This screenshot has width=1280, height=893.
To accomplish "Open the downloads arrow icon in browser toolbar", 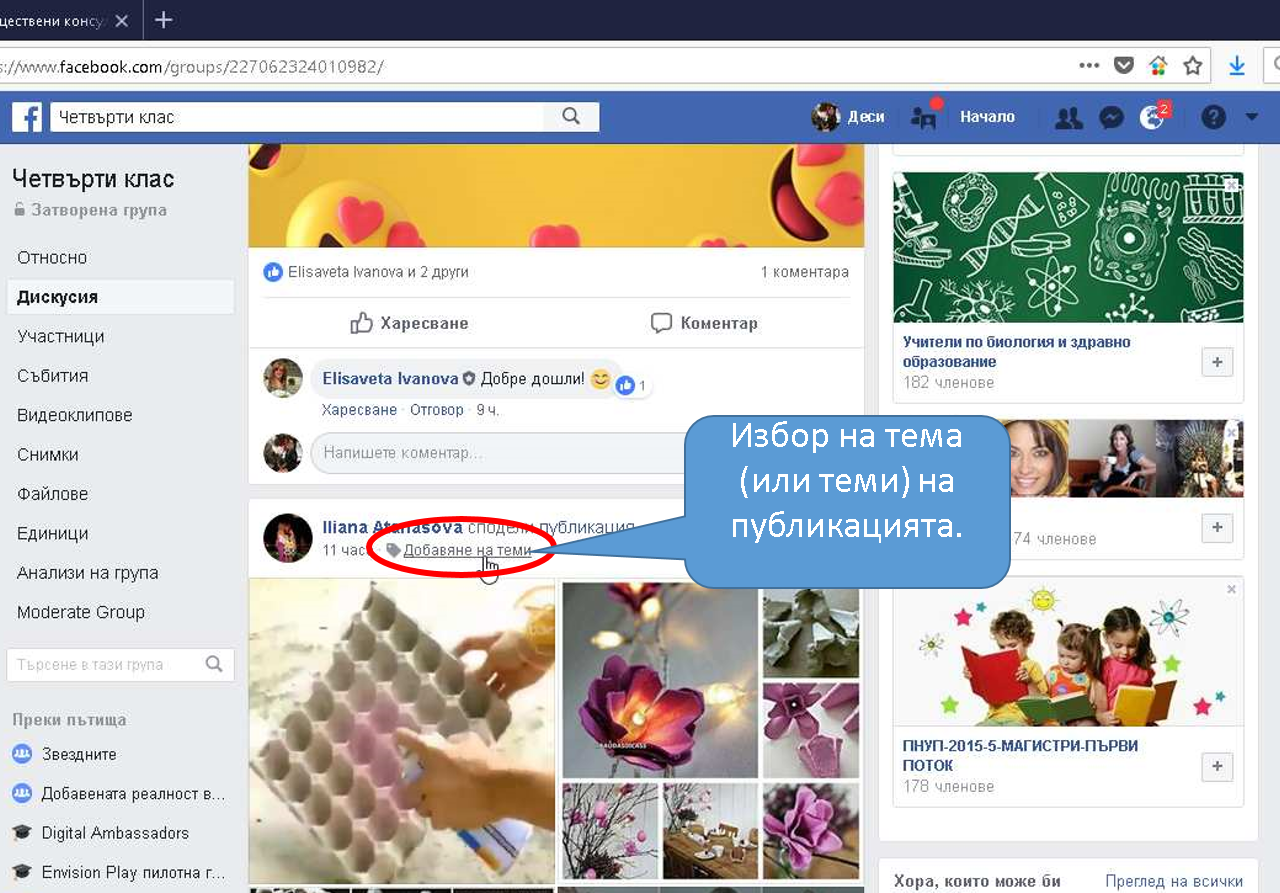I will (1237, 66).
